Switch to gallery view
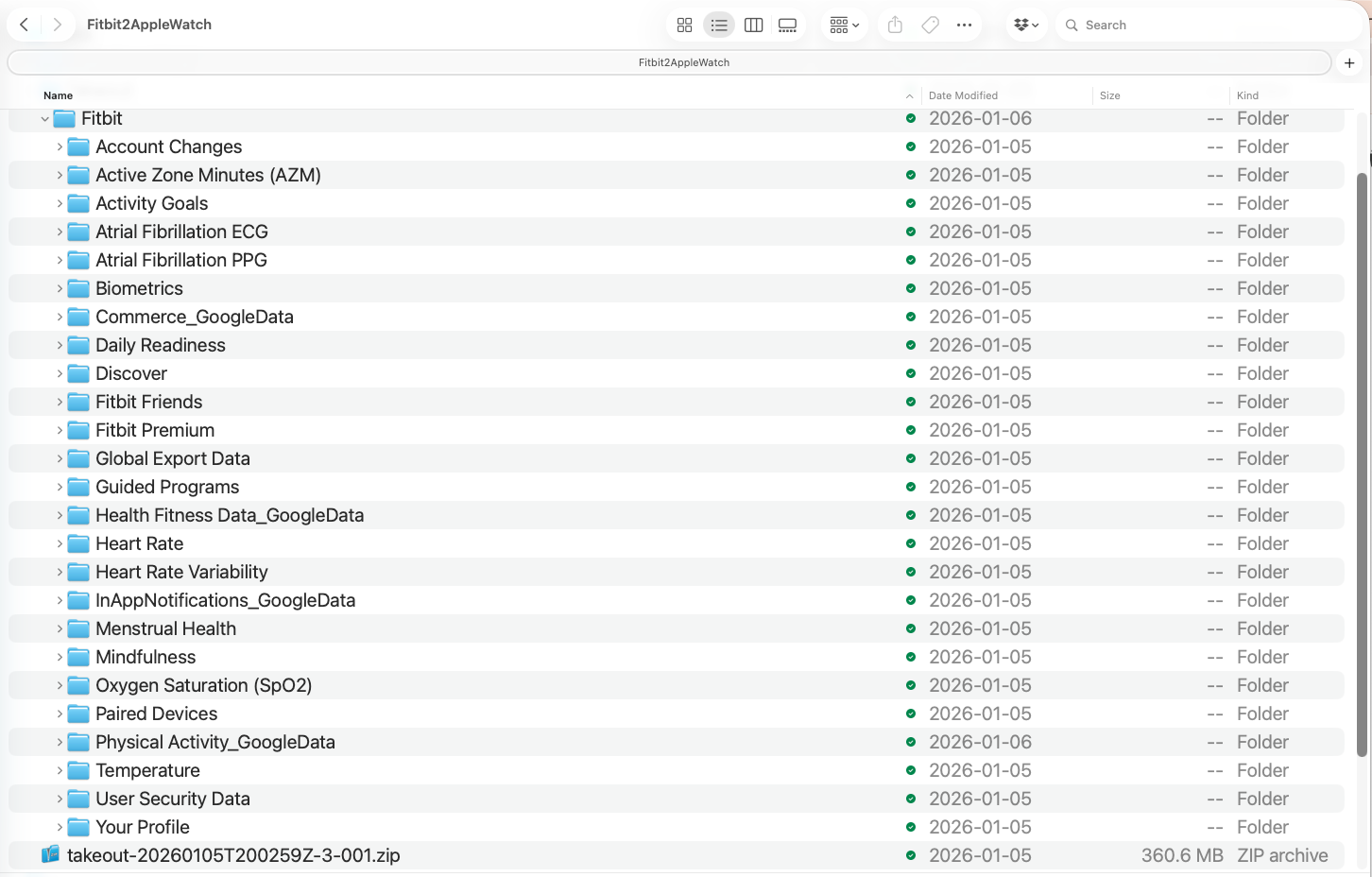Screen dimensions: 1372x877 click(788, 26)
